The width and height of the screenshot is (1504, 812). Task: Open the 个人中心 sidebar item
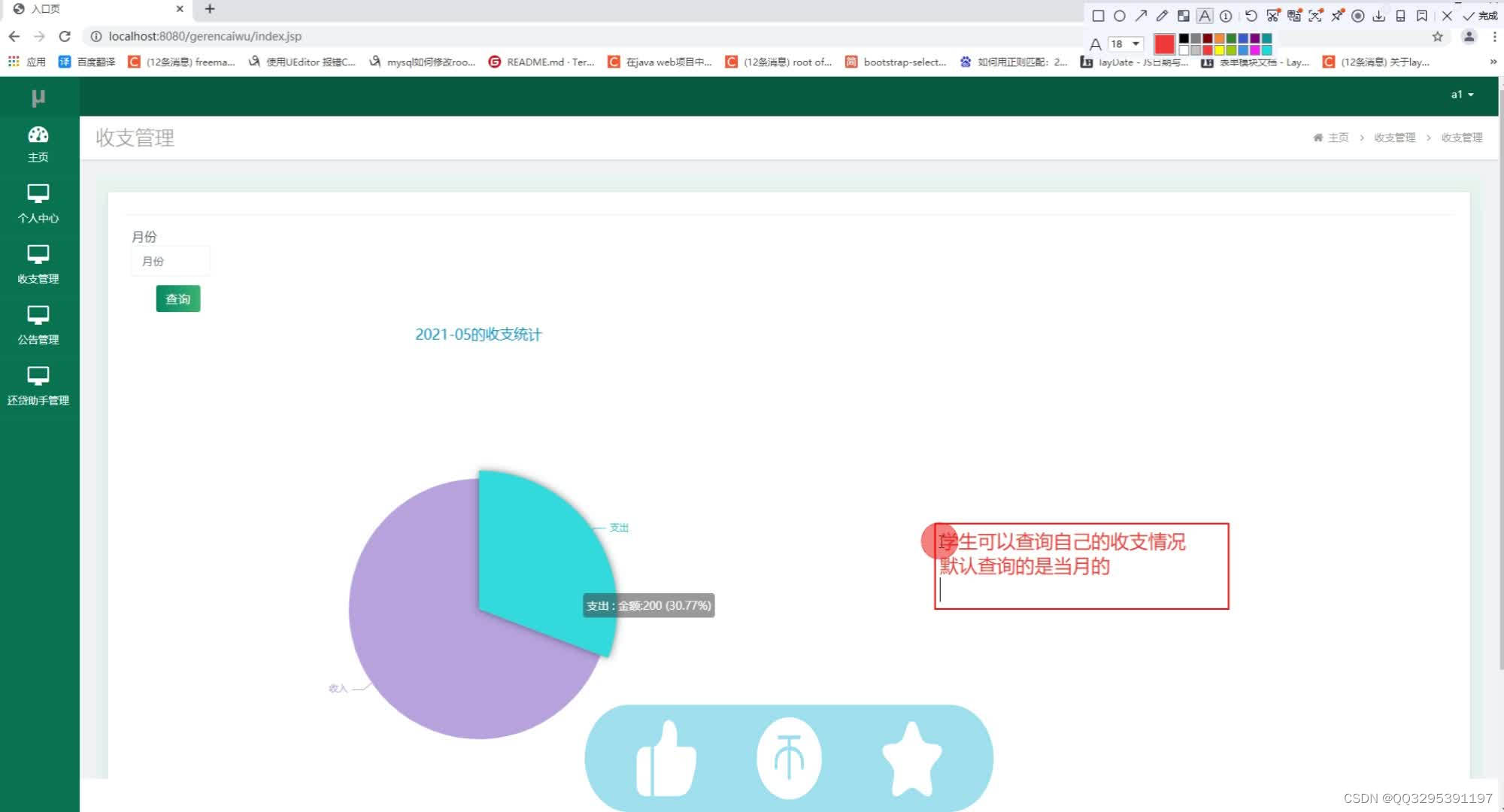coord(38,205)
